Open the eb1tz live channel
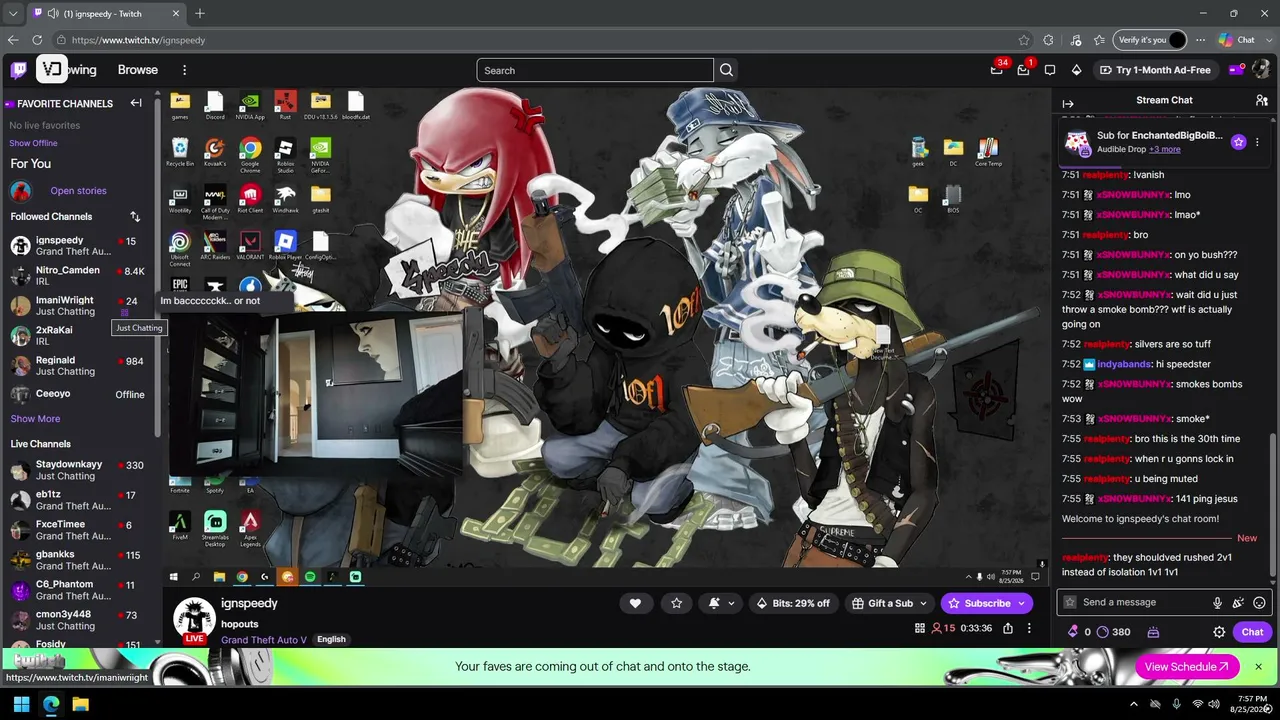Image resolution: width=1280 pixels, height=720 pixels. click(78, 500)
